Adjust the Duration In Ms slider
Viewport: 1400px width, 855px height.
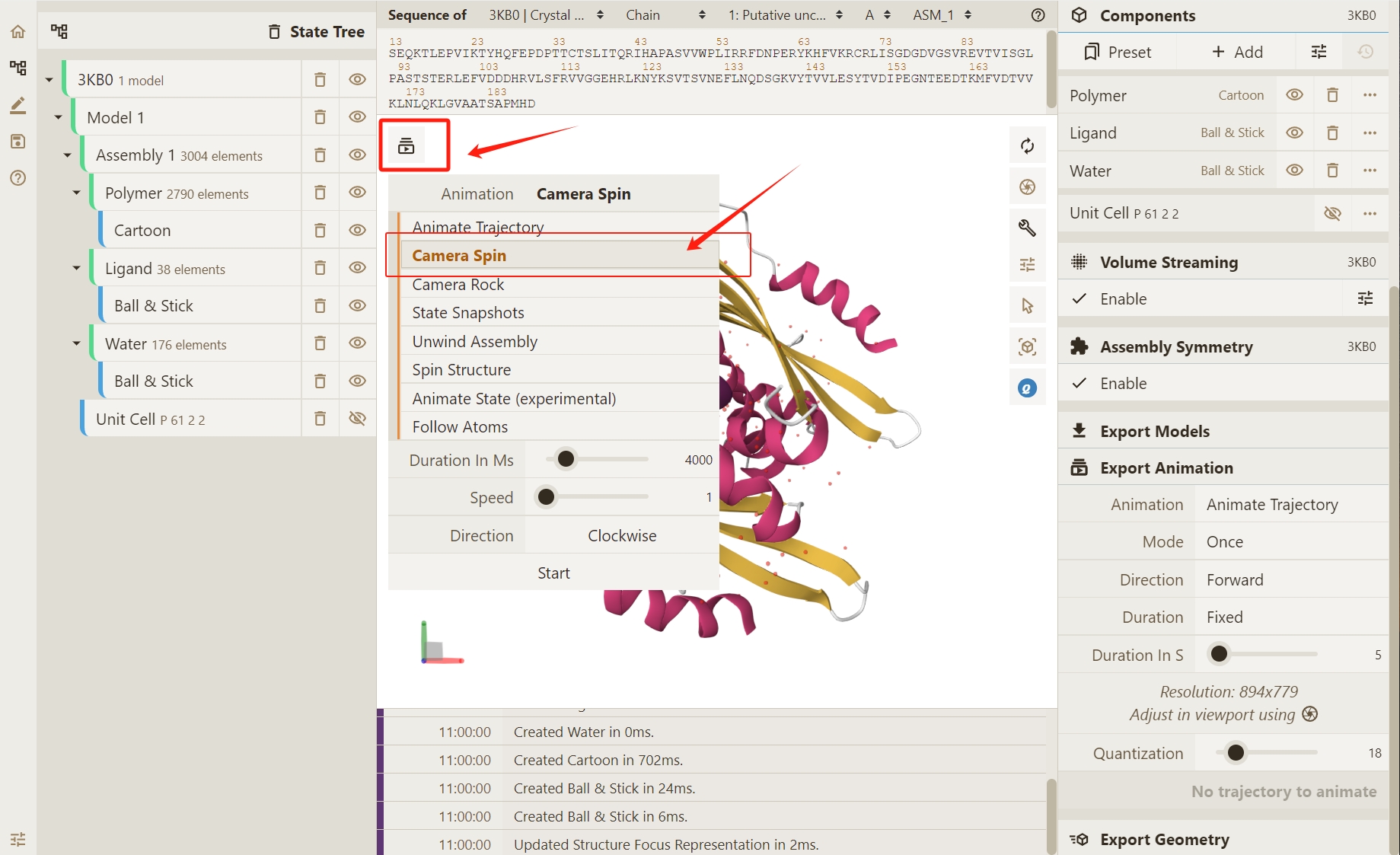click(x=566, y=459)
